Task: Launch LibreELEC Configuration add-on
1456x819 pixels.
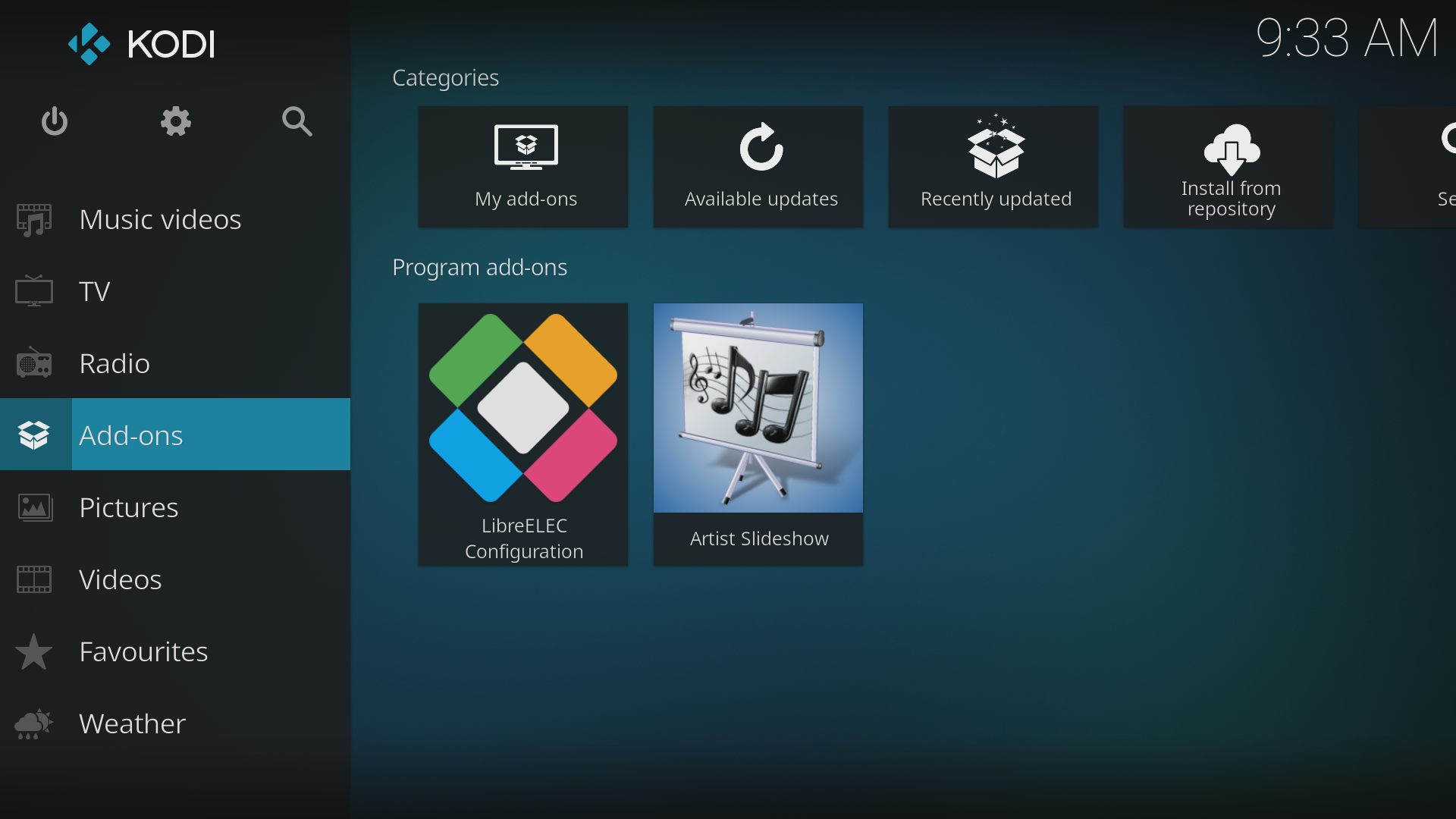Action: tap(523, 434)
